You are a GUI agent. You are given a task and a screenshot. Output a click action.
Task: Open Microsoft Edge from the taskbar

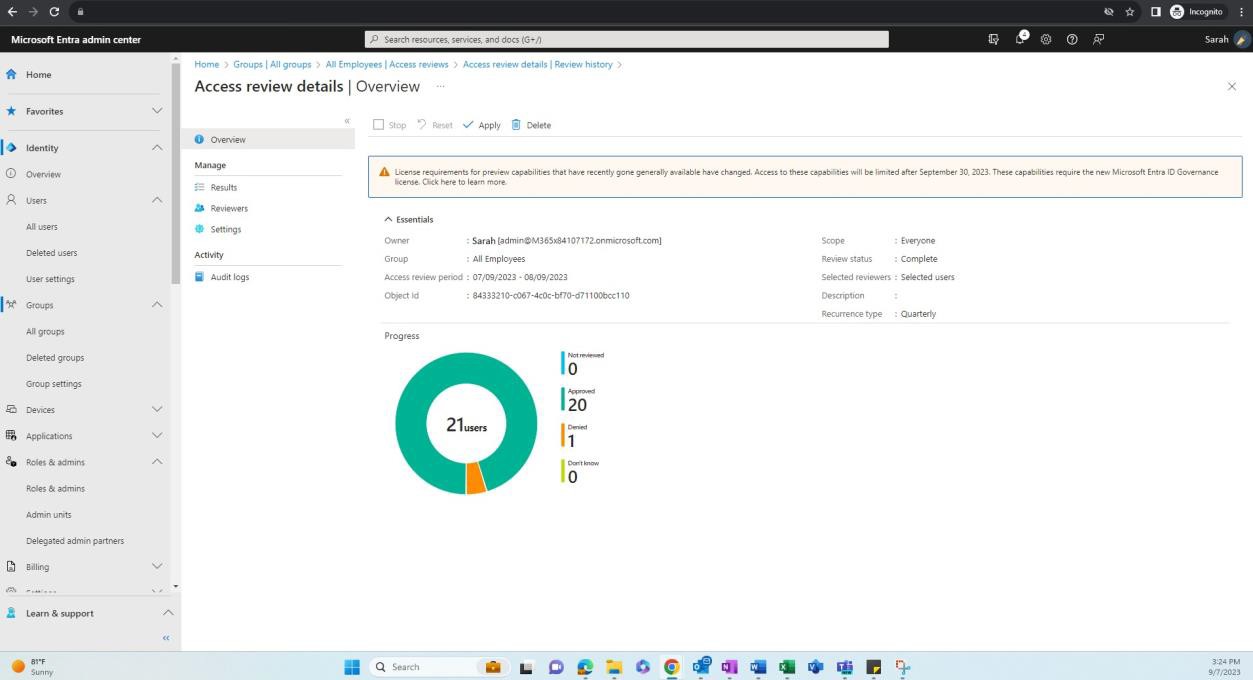point(585,666)
